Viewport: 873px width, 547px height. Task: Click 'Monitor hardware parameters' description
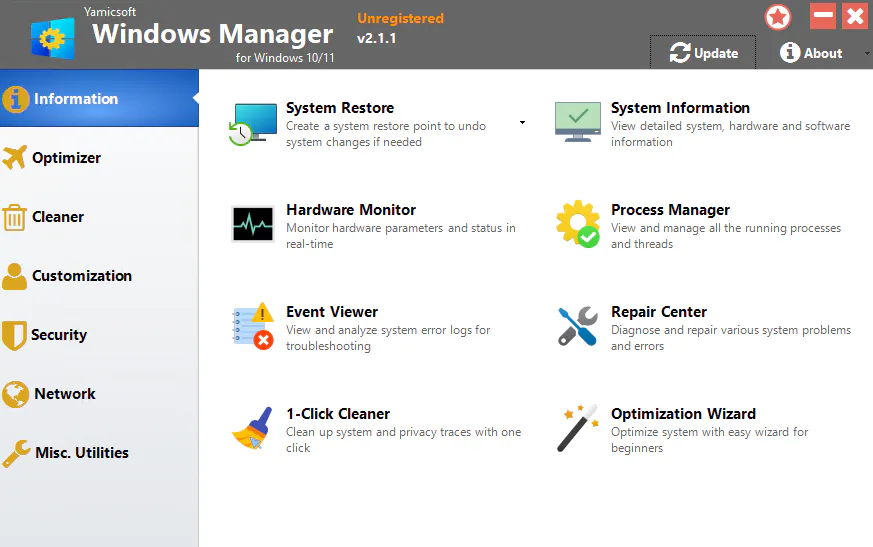(400, 236)
